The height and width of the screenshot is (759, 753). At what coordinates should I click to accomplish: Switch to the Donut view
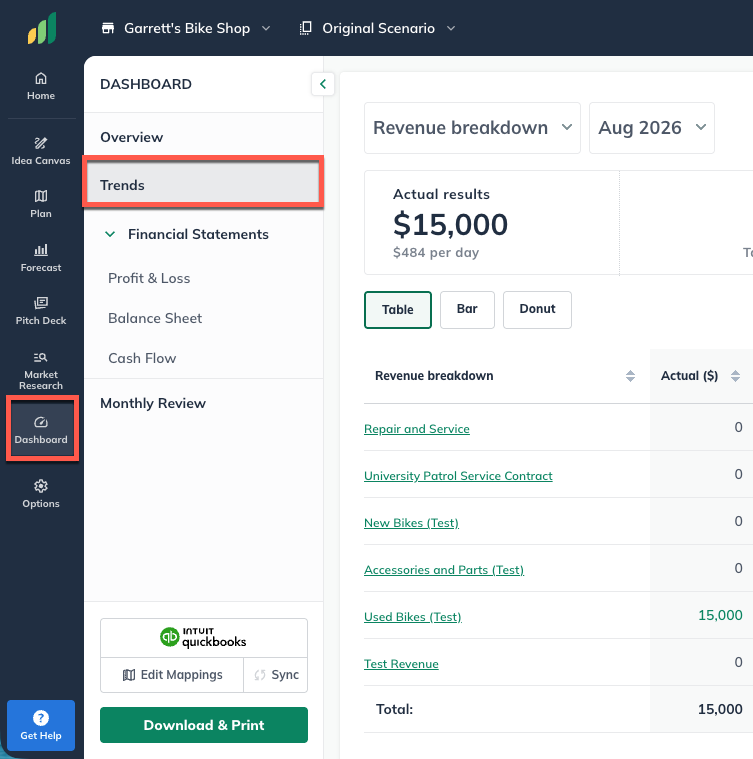(537, 310)
